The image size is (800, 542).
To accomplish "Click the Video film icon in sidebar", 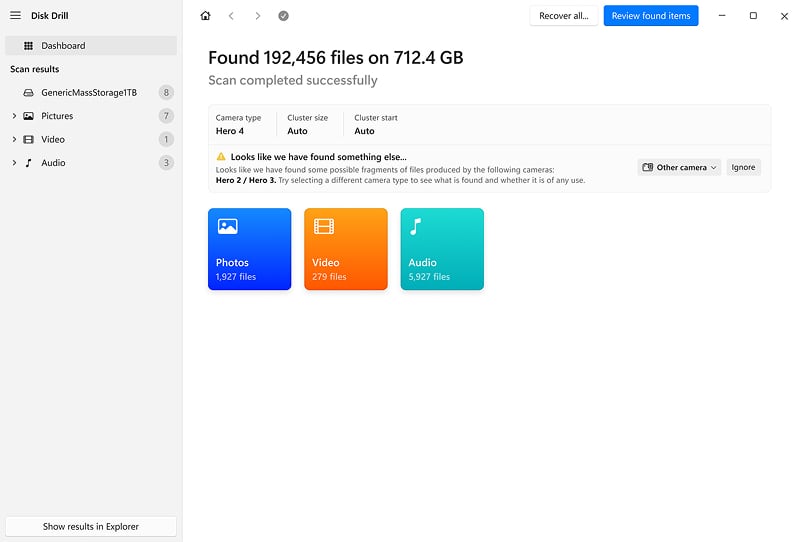I will (29, 139).
